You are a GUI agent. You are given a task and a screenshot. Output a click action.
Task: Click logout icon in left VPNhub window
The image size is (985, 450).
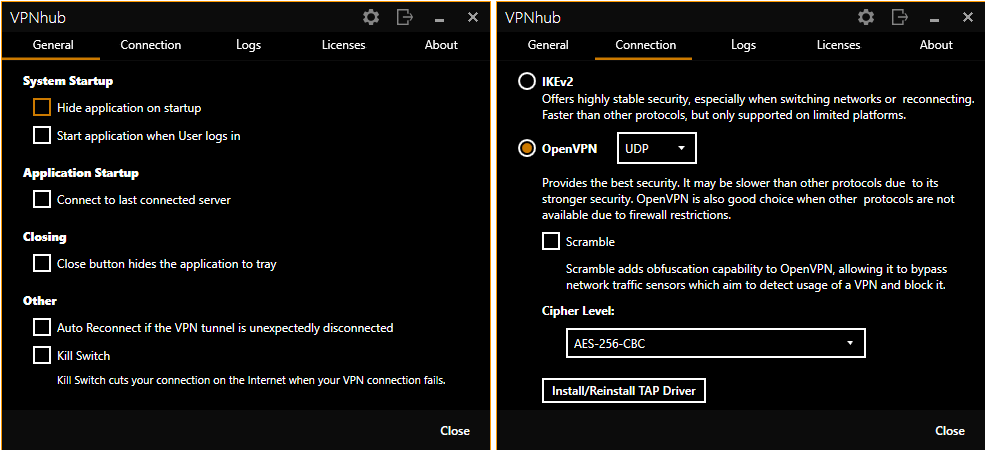click(x=405, y=18)
